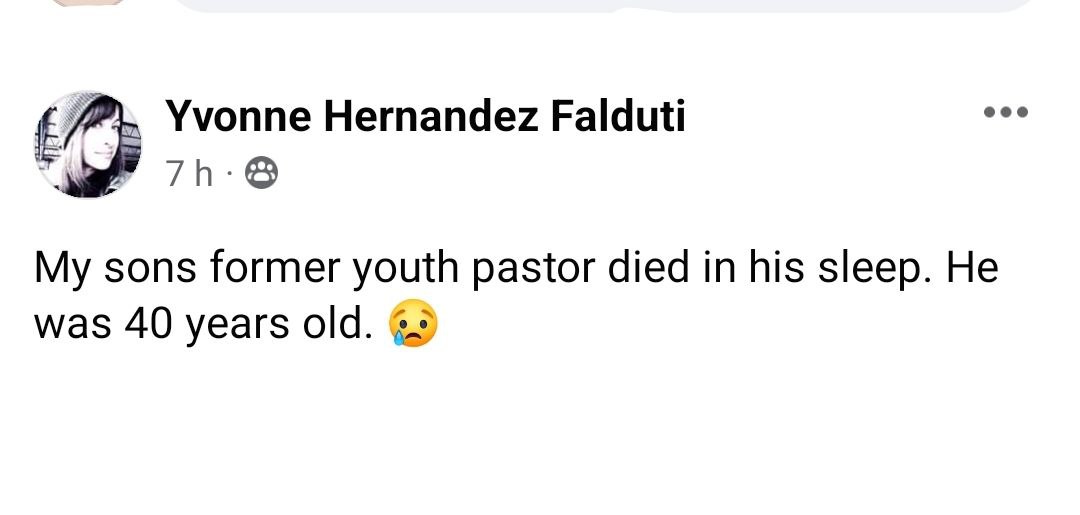Open Yvonne's profile picture
Viewport: 1080px width, 515px height.
pos(88,145)
